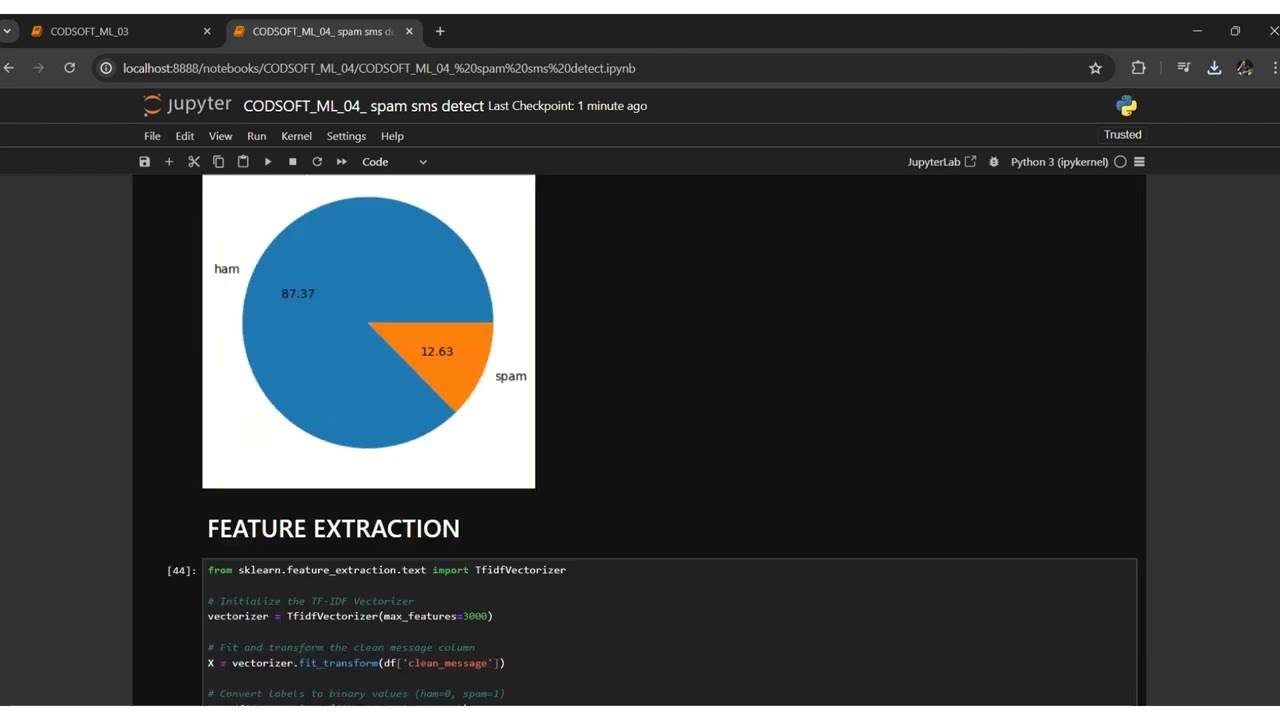
Task: Open the Settings menu
Action: tap(346, 136)
